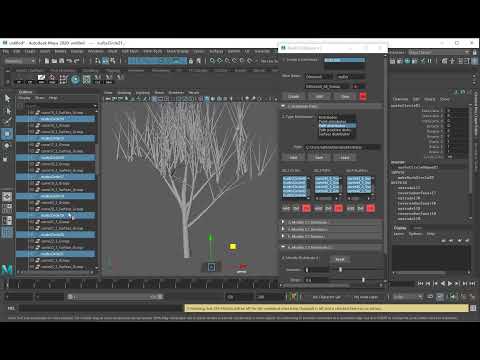Click the Reset button in script window
480x360 pixels.
click(340, 259)
